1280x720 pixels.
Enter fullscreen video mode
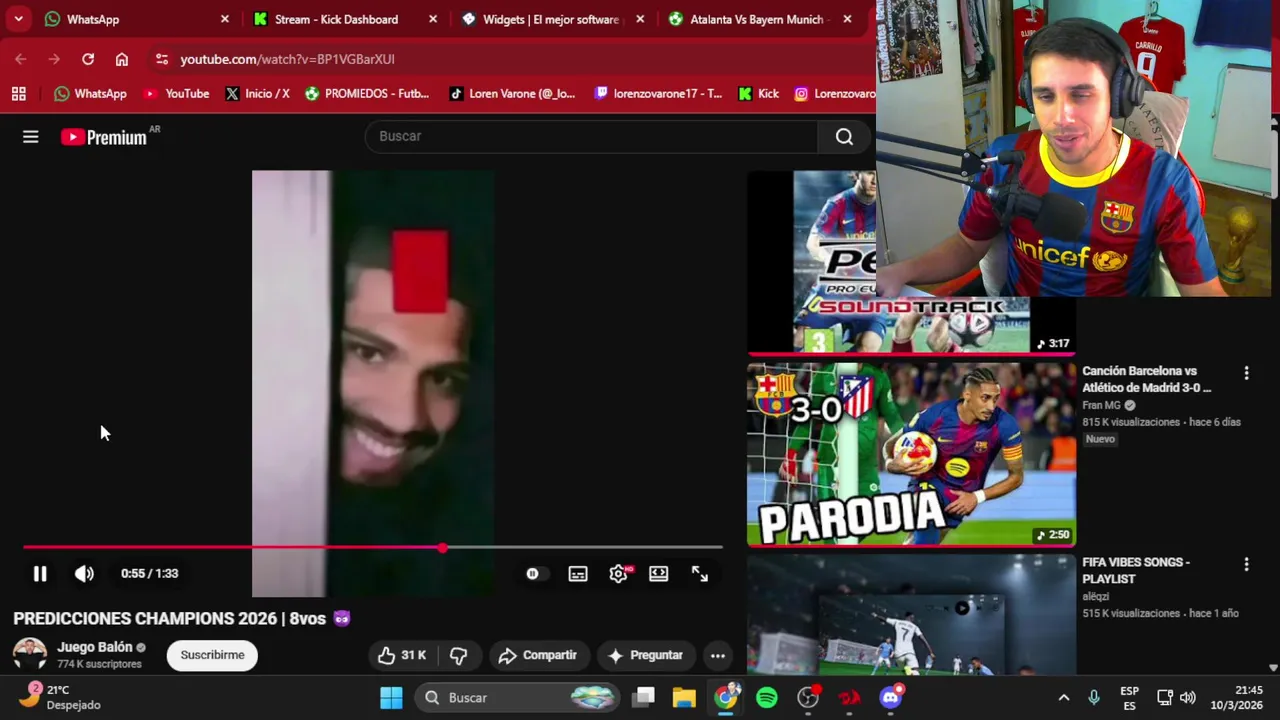(x=700, y=574)
